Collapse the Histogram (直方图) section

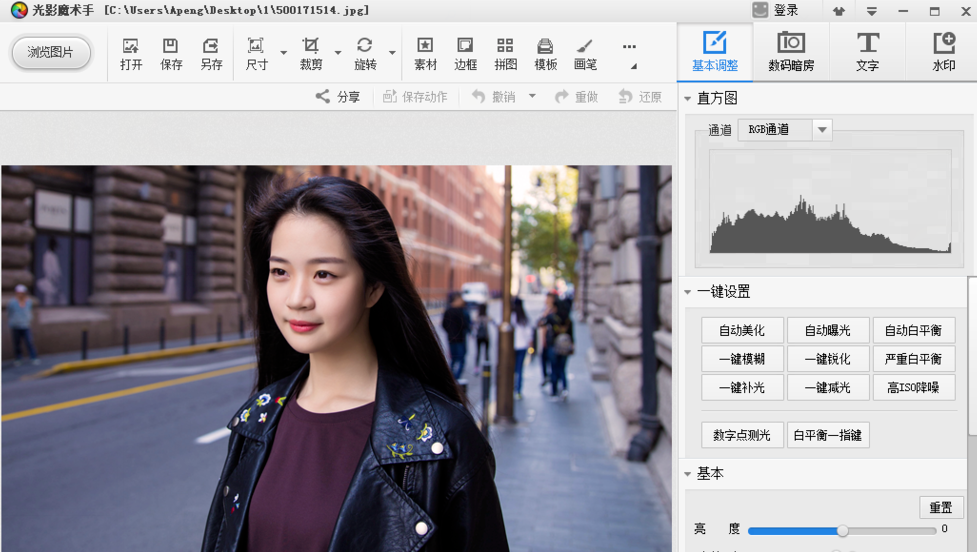(687, 98)
